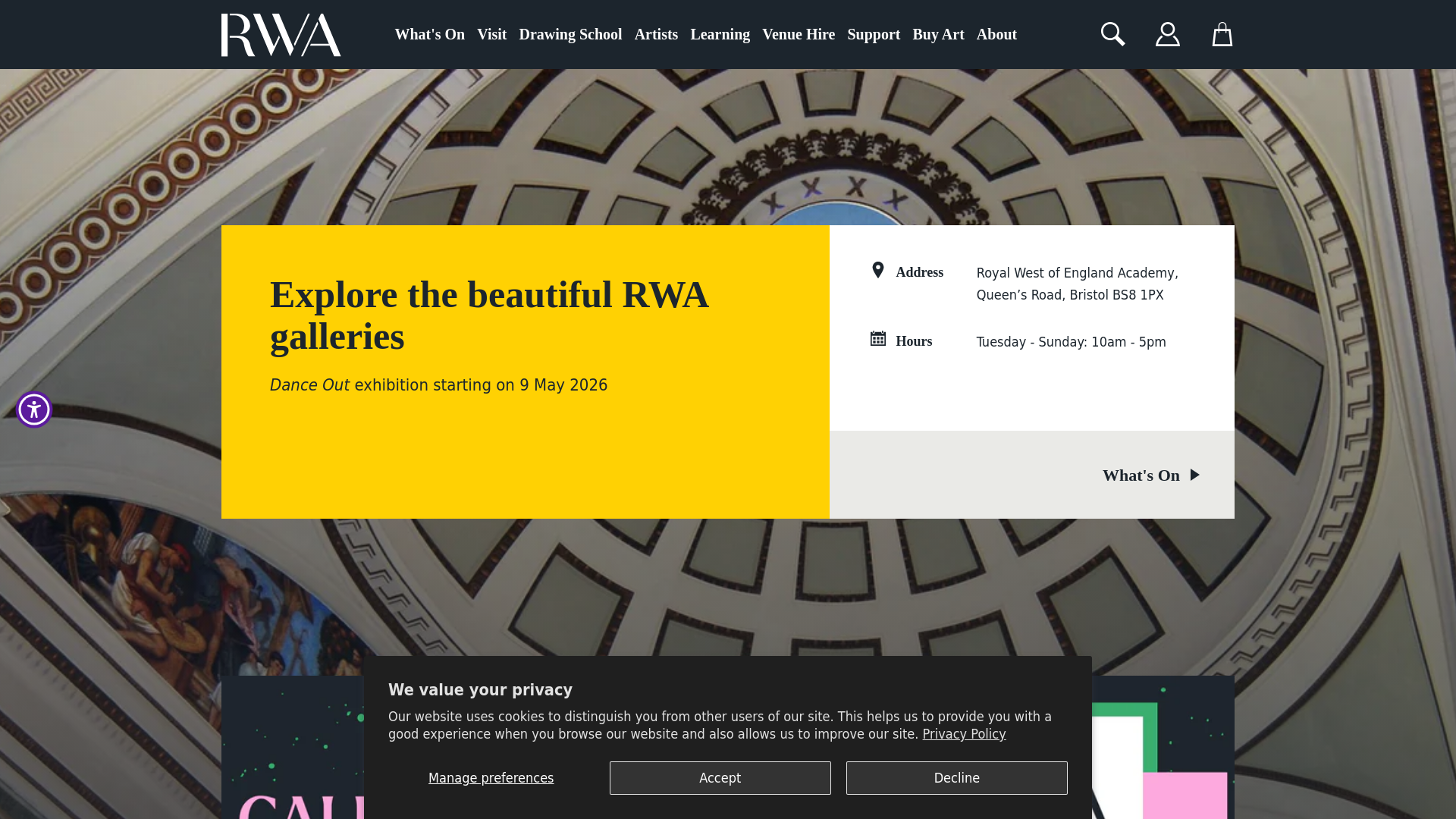Image resolution: width=1456 pixels, height=819 pixels.
Task: Open the user account icon
Action: [x=1168, y=34]
